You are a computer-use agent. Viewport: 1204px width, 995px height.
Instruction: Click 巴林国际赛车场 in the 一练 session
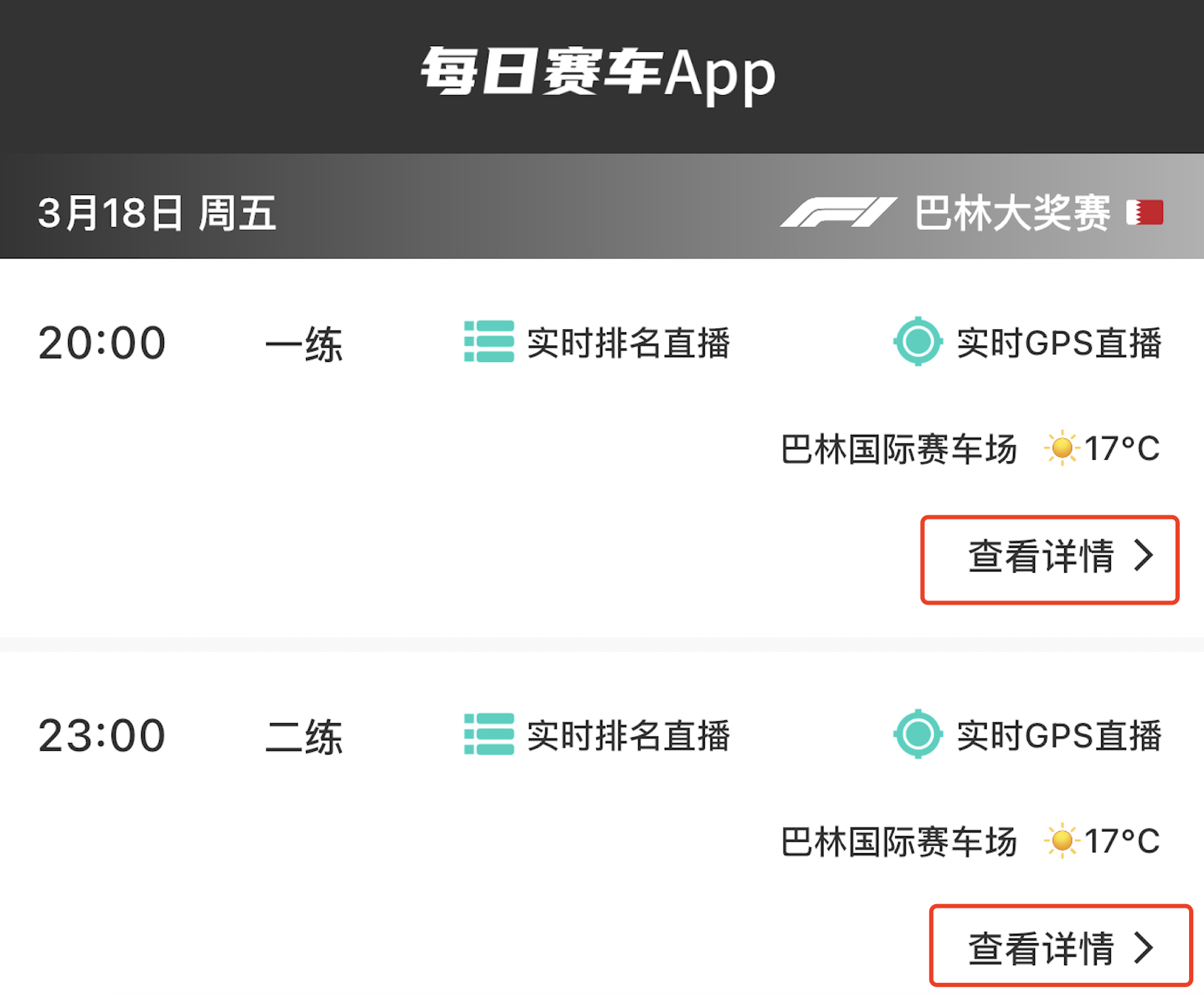pos(899,449)
